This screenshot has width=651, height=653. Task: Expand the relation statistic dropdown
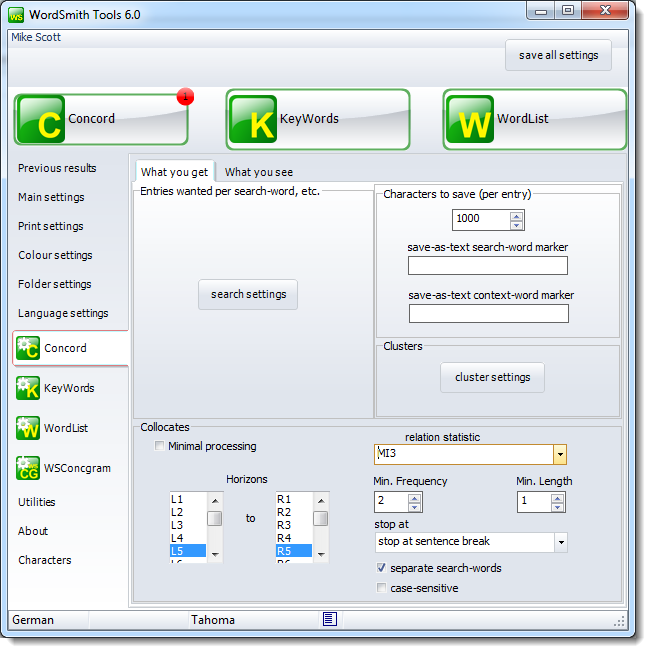click(x=559, y=455)
